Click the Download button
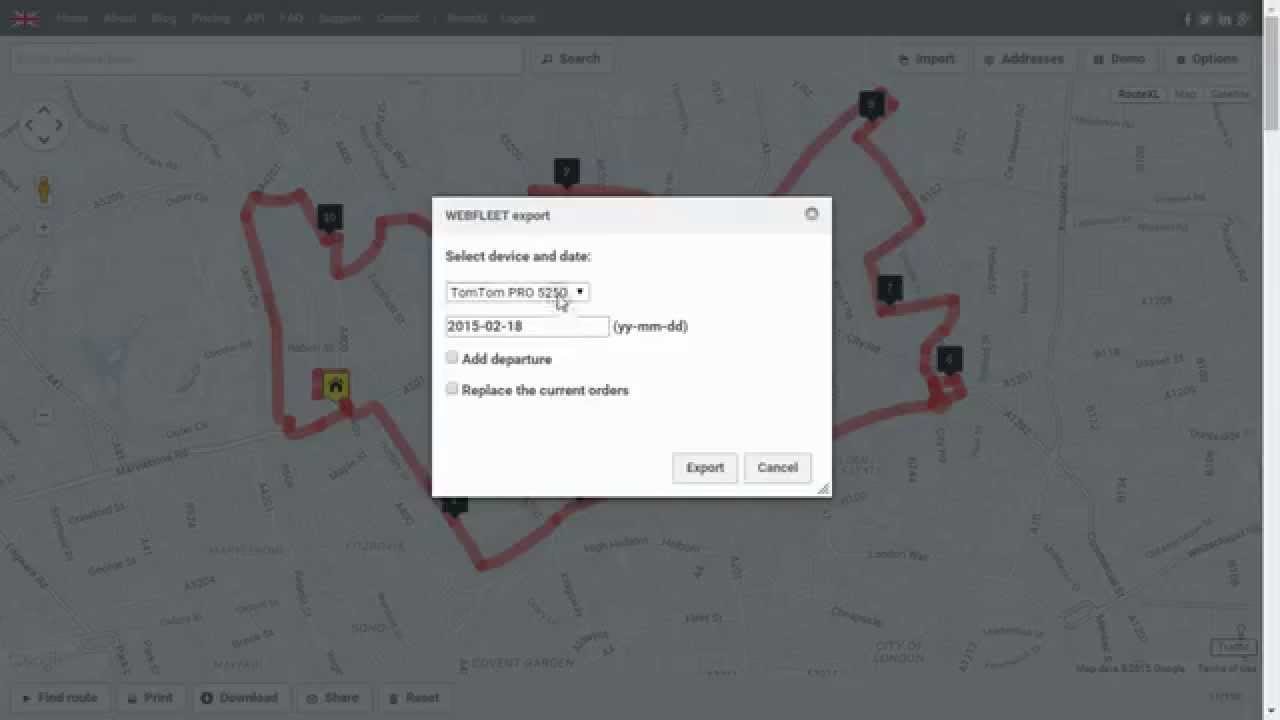The width and height of the screenshot is (1280, 720). click(x=240, y=697)
